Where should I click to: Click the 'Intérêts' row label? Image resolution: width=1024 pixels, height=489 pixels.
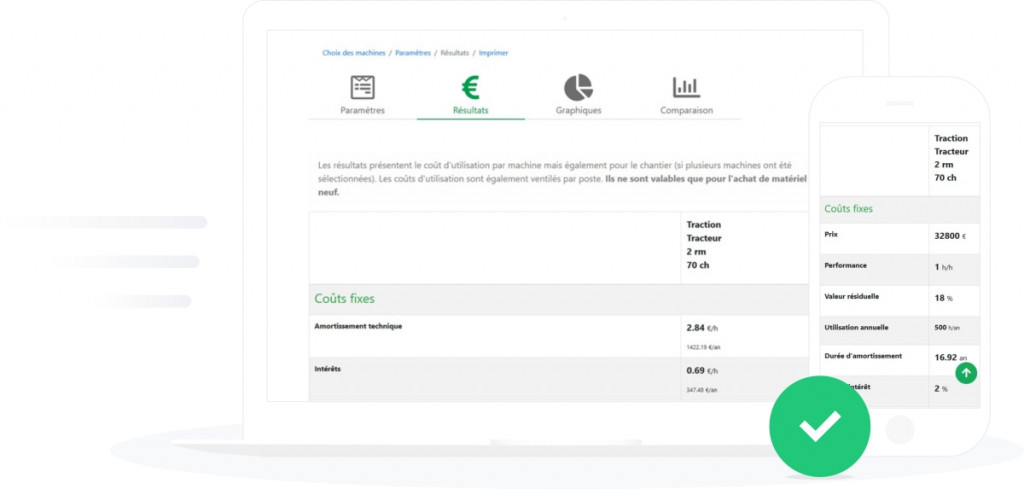330,369
